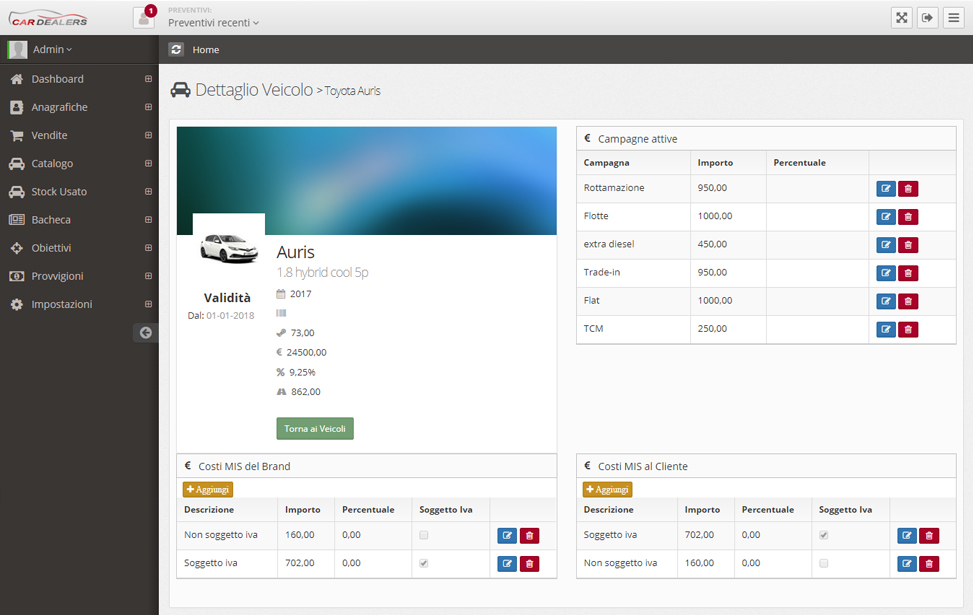The image size is (973, 615).
Task: Expand the Anagrafiche submenu plus icon
Action: 148,107
